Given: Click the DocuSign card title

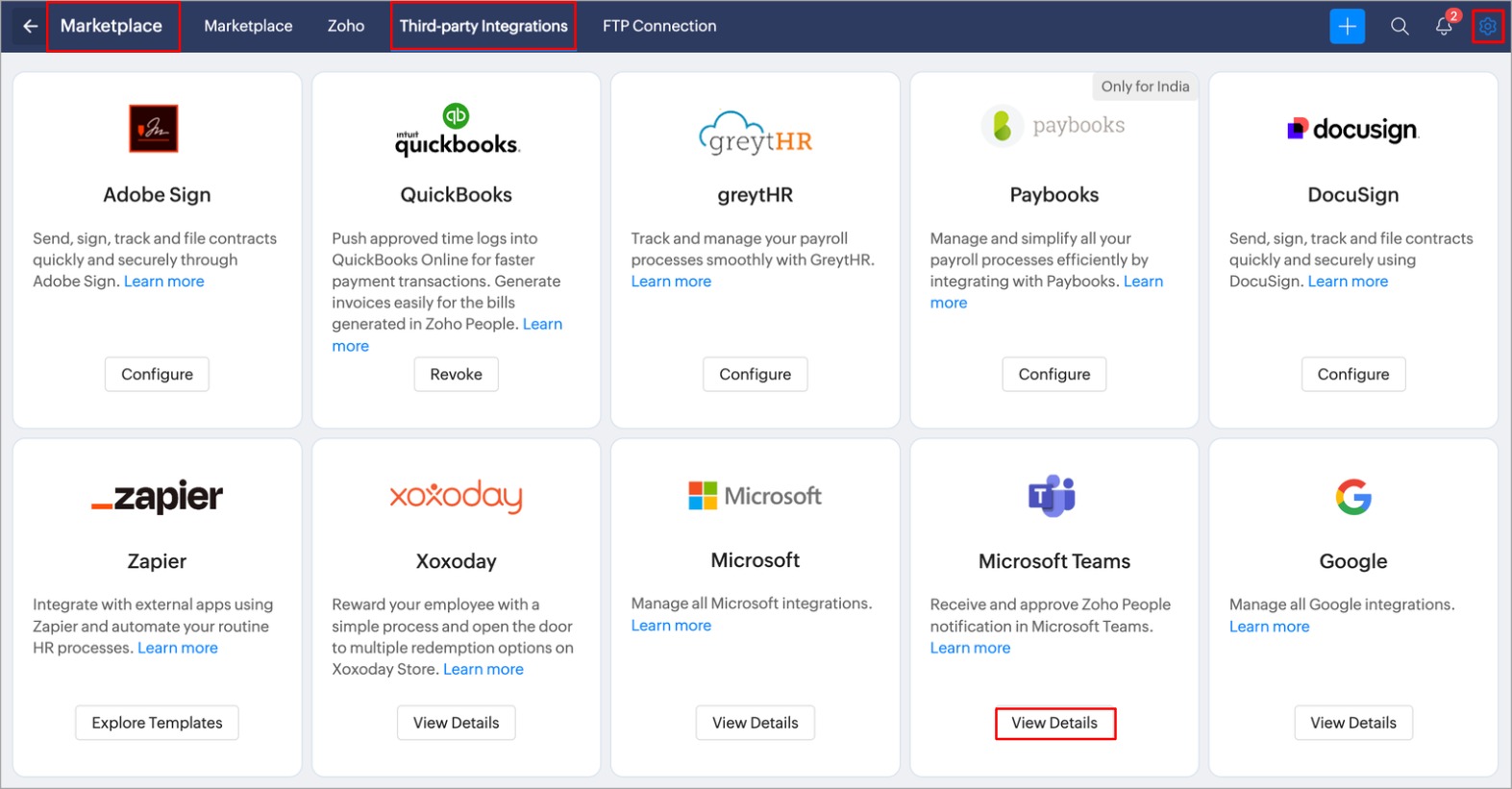Looking at the screenshot, I should (x=1353, y=195).
